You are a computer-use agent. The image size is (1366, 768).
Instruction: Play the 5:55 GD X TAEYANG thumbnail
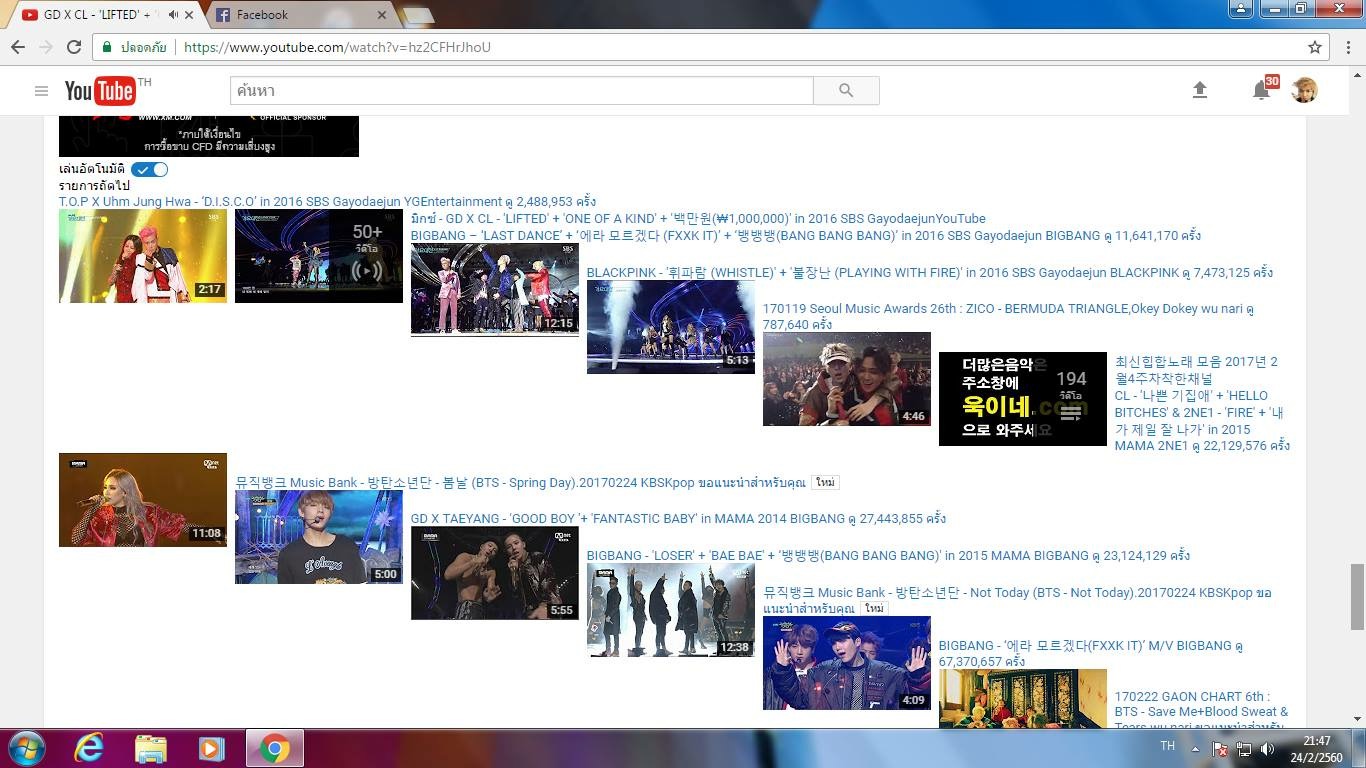[495, 573]
